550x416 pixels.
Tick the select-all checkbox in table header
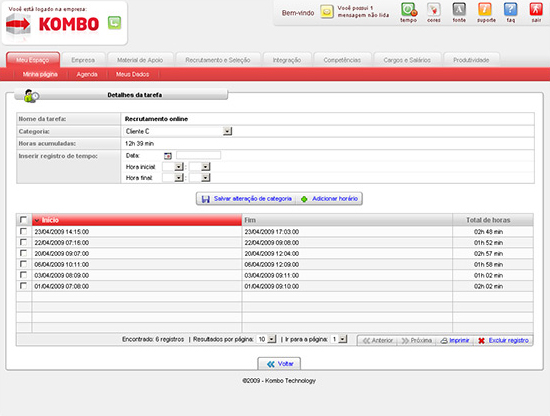click(23, 220)
